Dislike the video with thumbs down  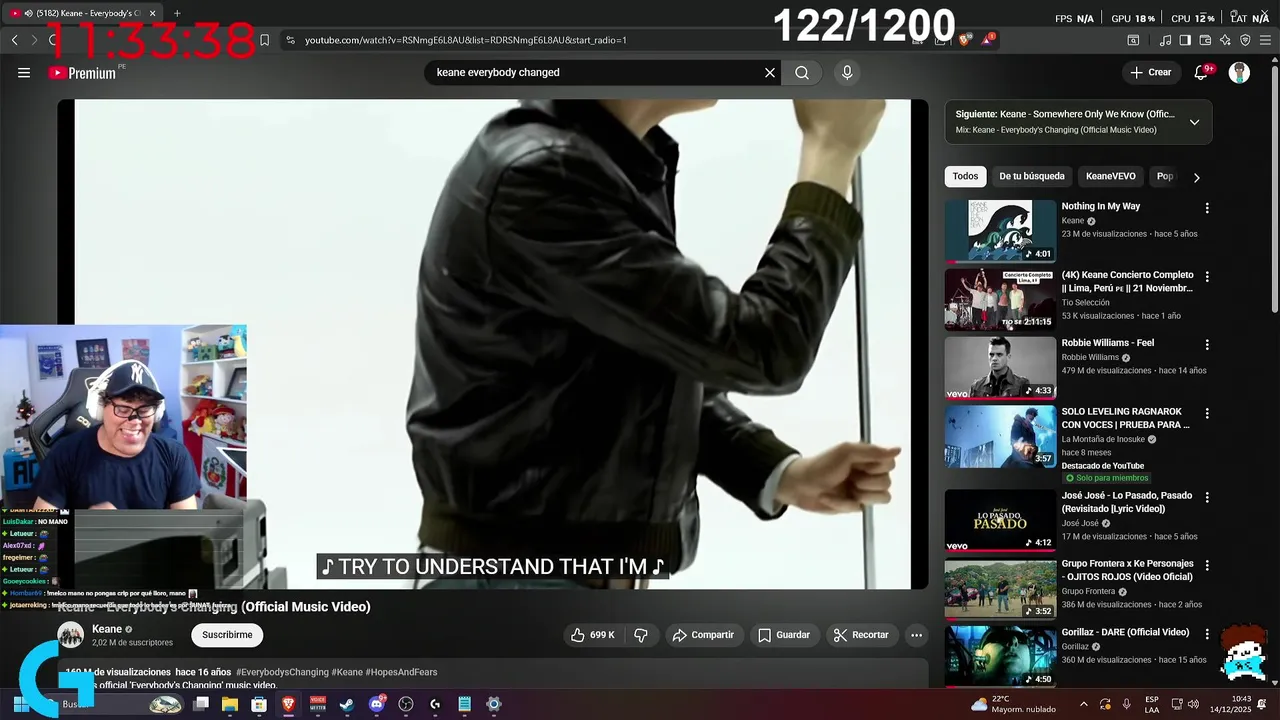pos(641,635)
